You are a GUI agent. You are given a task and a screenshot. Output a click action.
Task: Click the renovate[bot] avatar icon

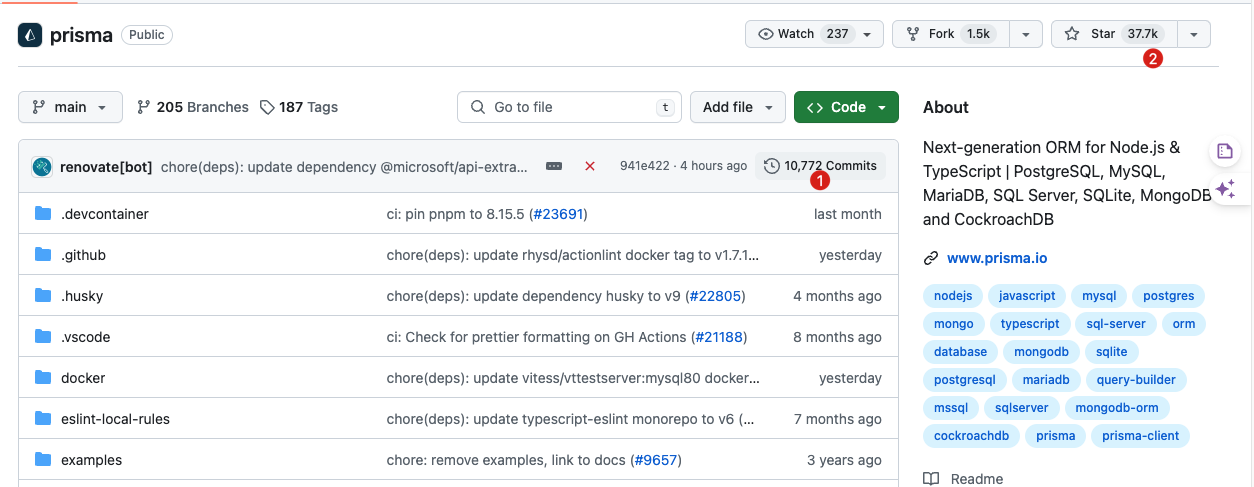[x=42, y=166]
